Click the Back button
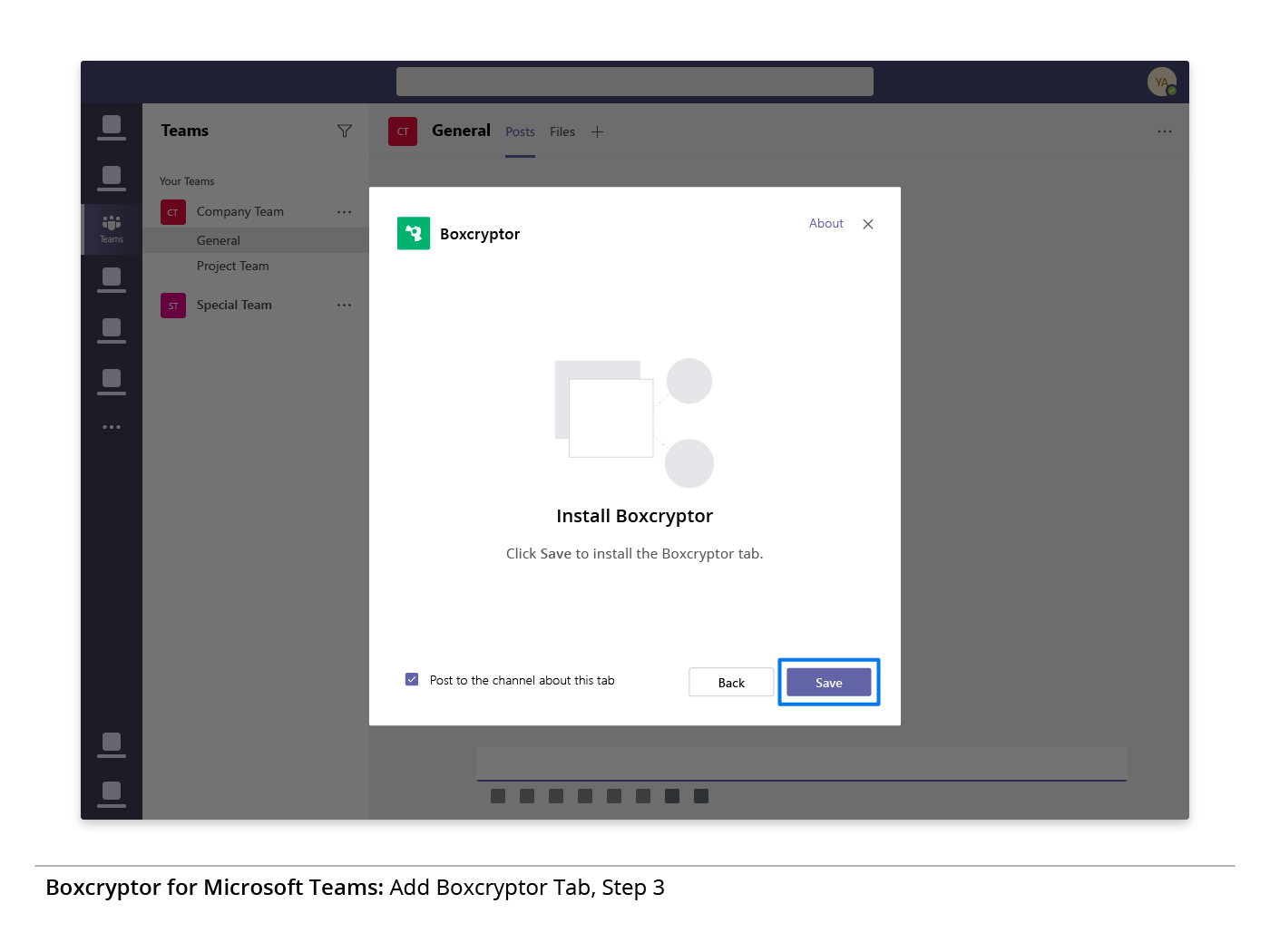 click(731, 683)
